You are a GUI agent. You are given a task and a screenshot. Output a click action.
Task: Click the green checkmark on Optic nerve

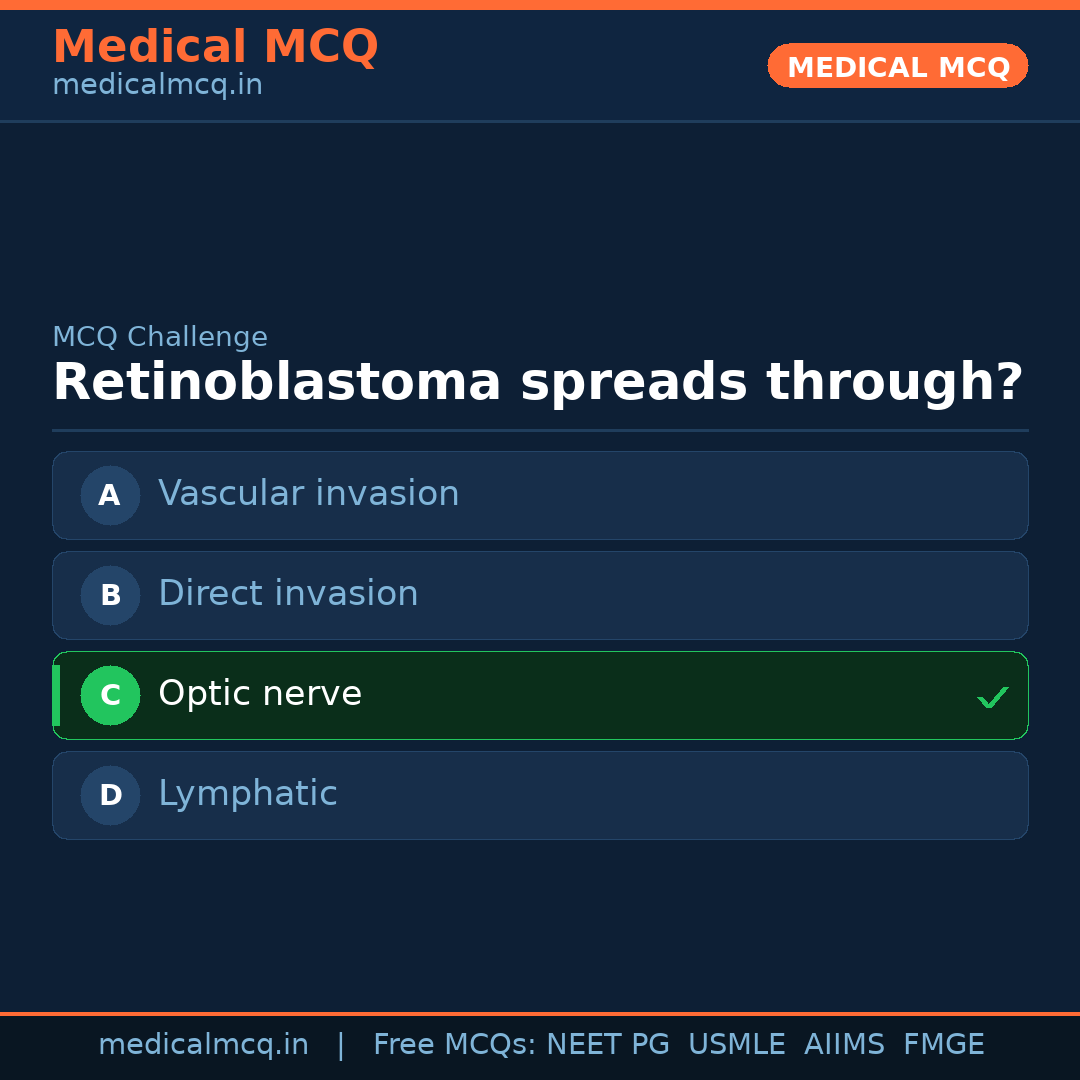(992, 697)
